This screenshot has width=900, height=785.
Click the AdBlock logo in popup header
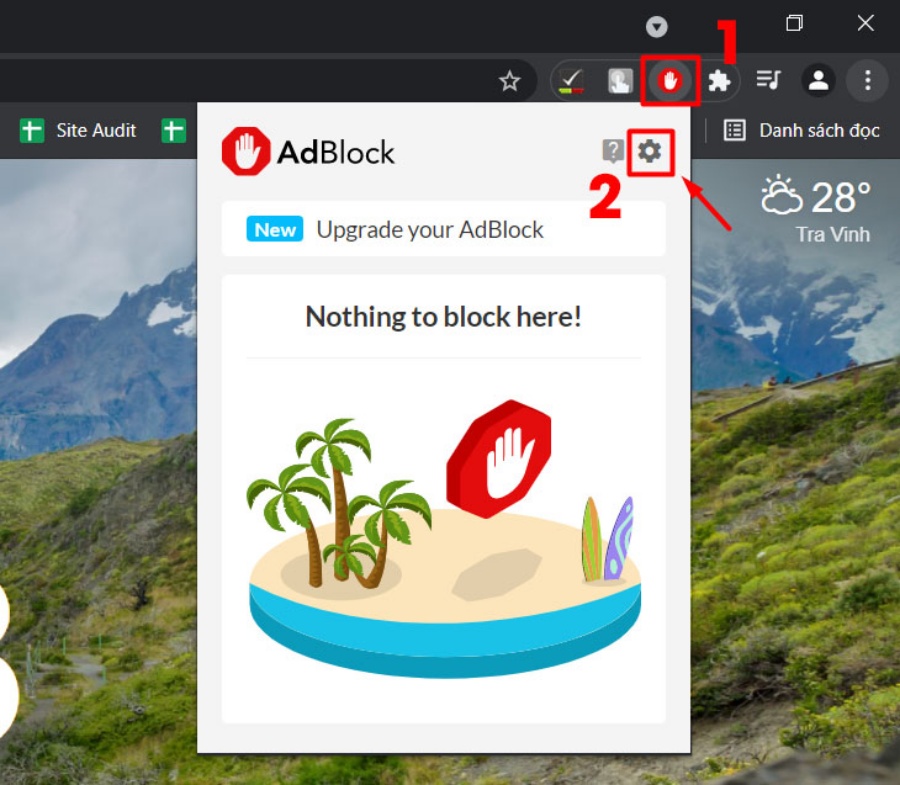[308, 152]
